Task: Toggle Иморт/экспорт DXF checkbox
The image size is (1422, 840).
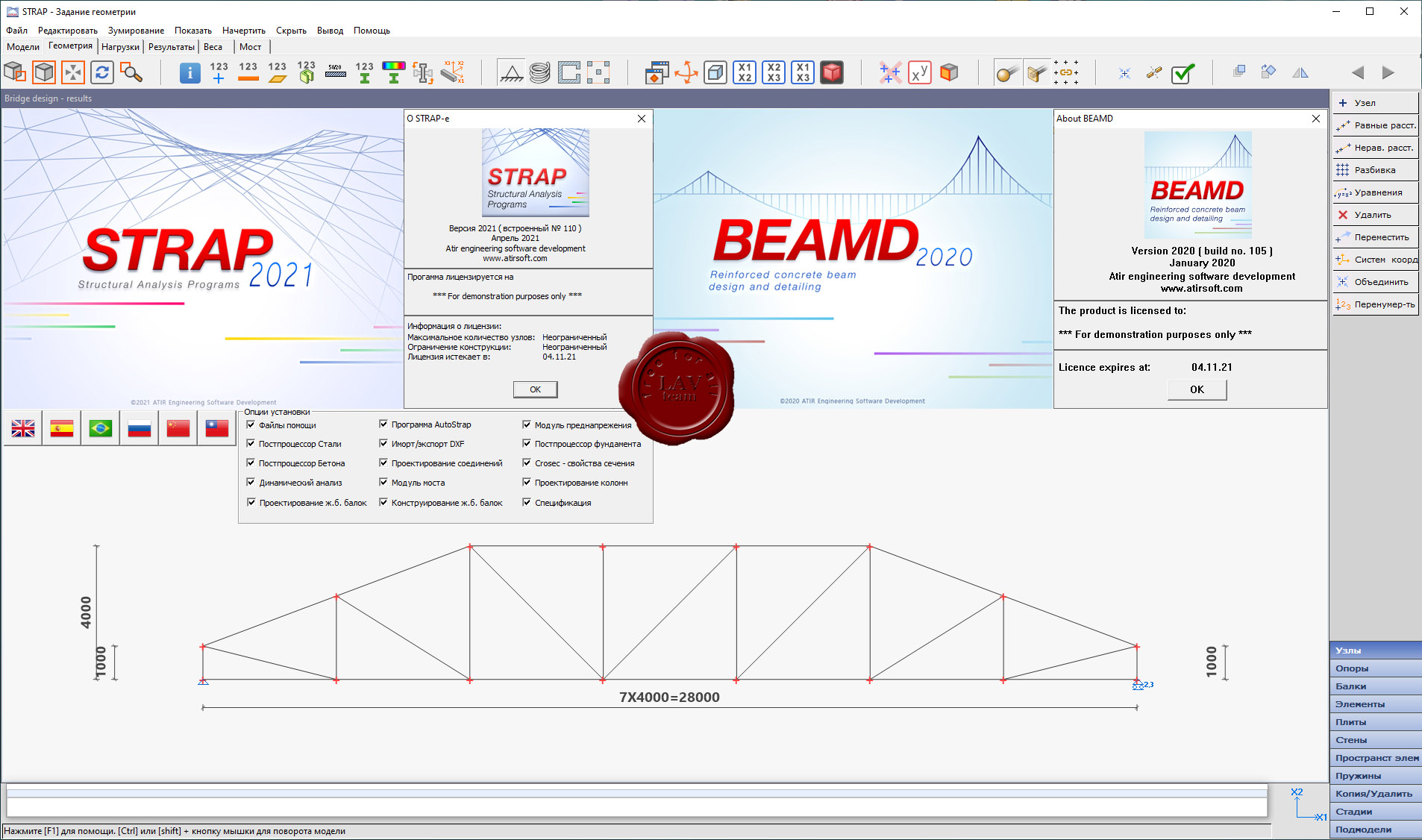Action: pos(383,444)
